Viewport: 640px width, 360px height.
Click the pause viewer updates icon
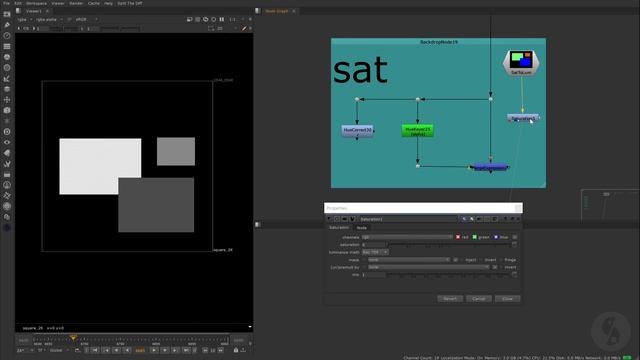point(222,19)
